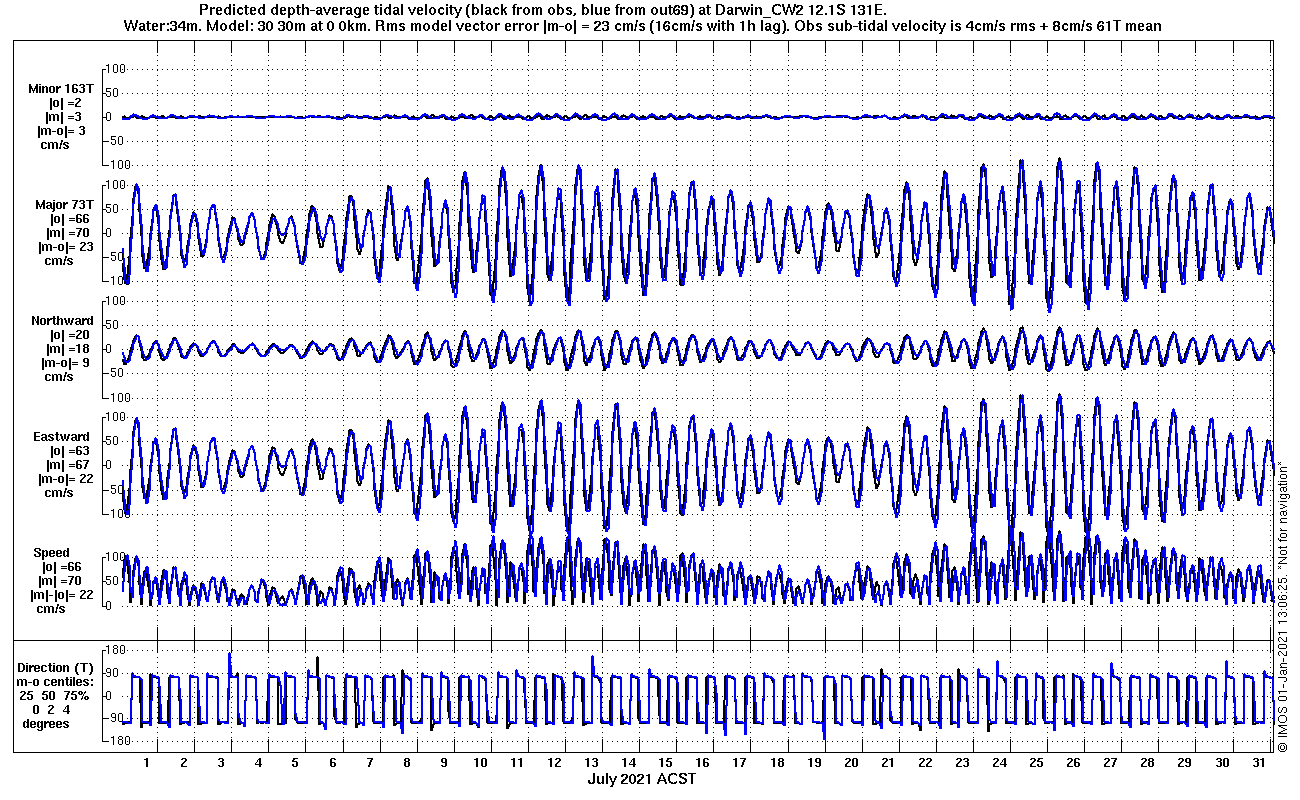Screen dimensions: 1300x800
Task: Click the day '15' tick label on x-axis
Action: (x=665, y=763)
